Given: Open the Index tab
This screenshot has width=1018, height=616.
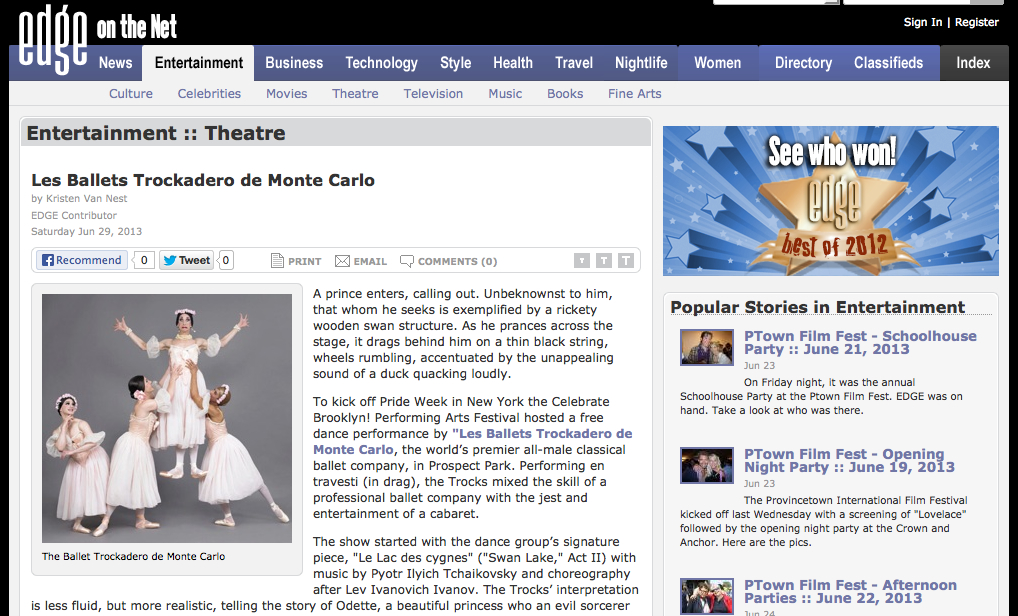Looking at the screenshot, I should click(x=972, y=63).
